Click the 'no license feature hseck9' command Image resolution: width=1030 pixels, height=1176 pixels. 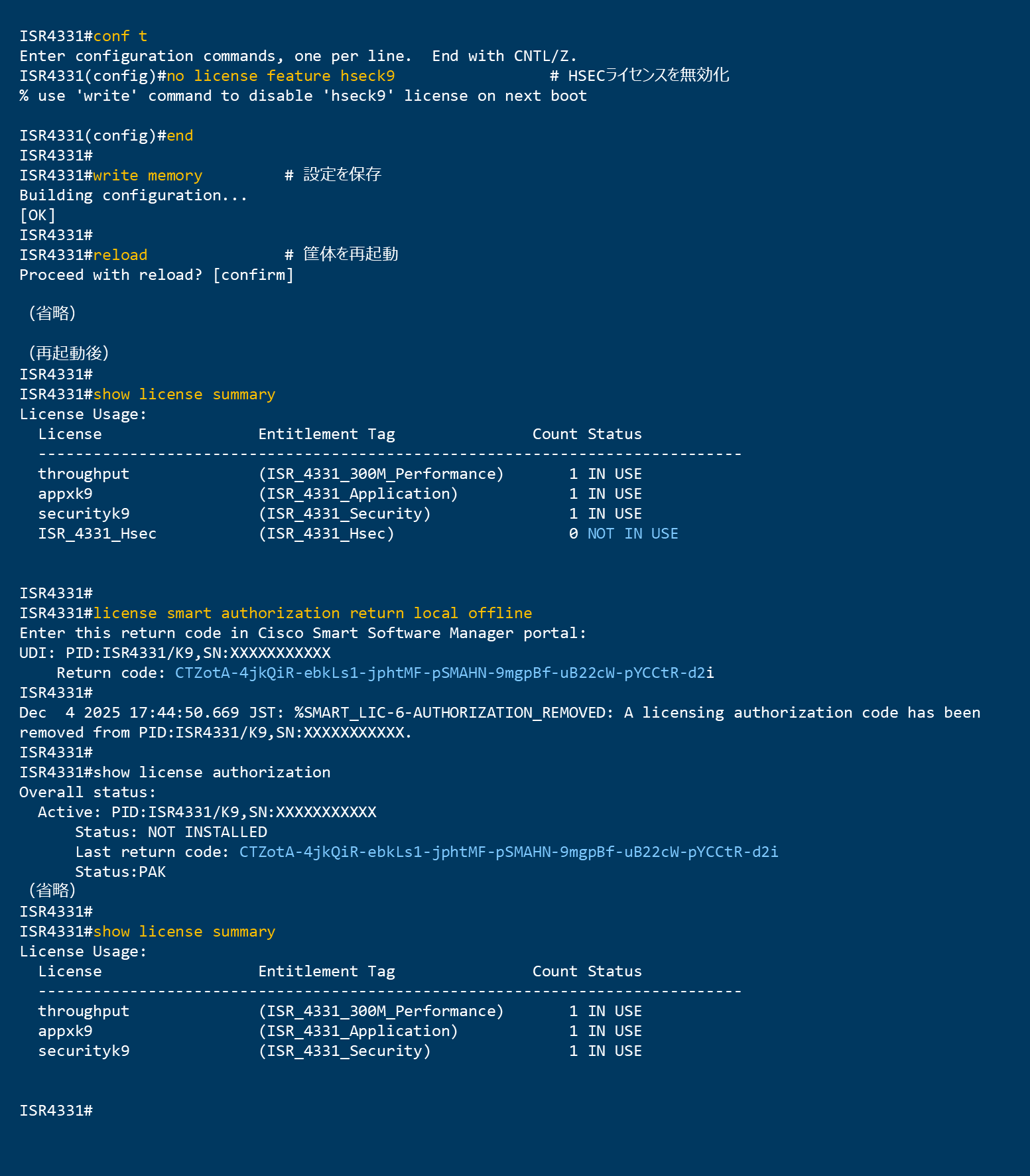click(281, 76)
